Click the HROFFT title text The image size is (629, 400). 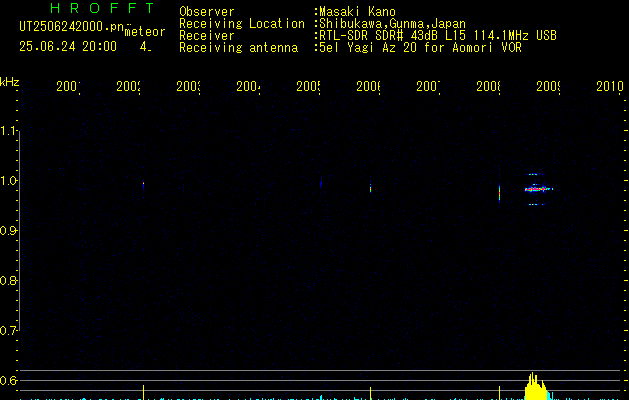(x=102, y=8)
